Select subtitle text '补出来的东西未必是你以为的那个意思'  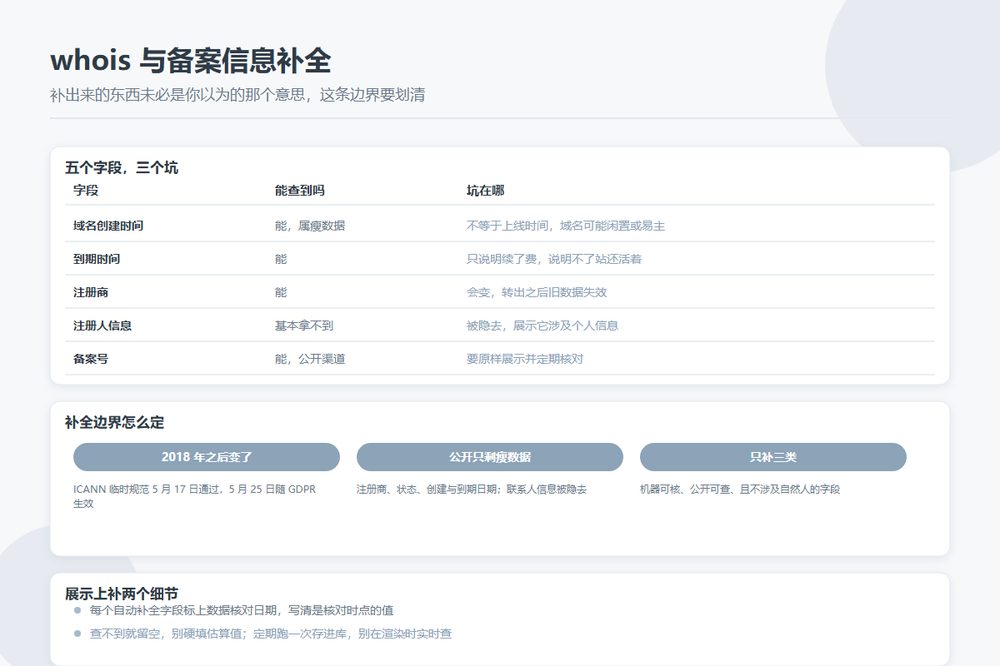coord(178,95)
